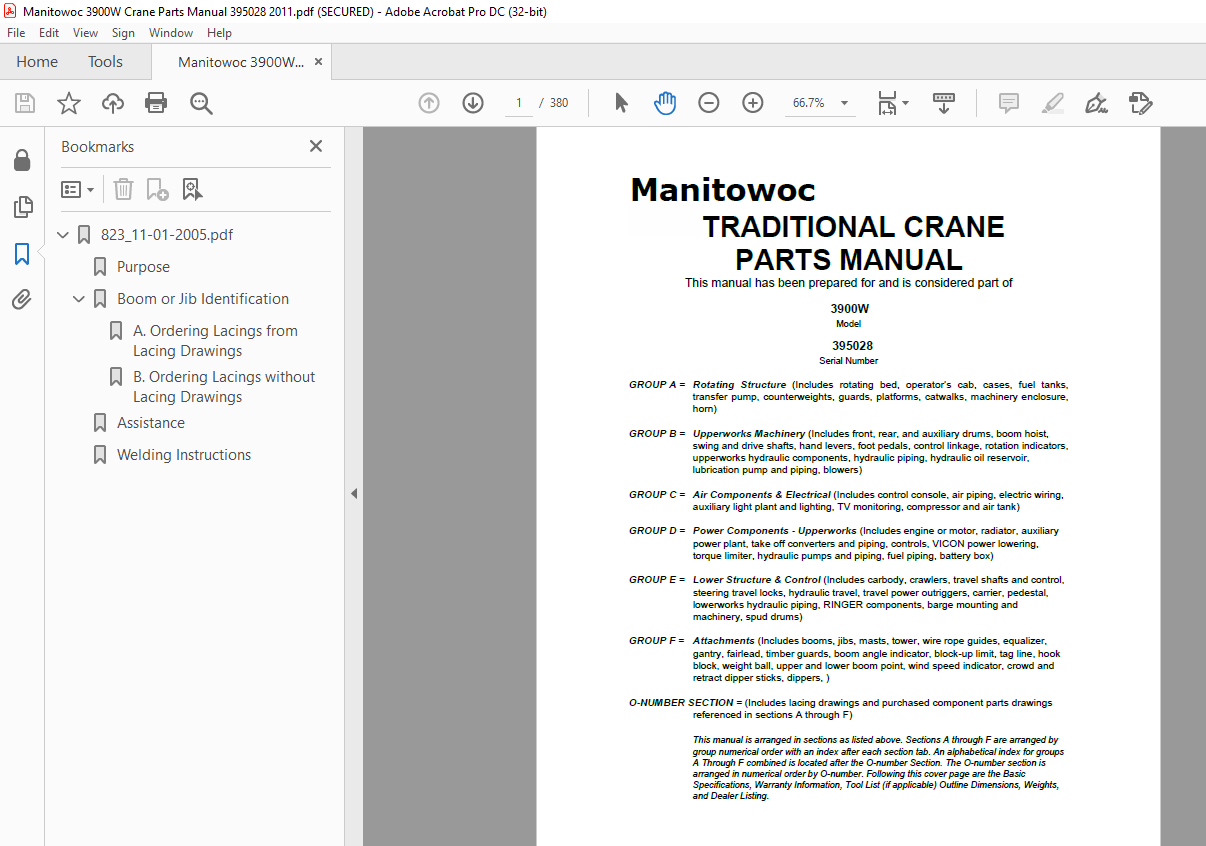
Task: Select the Manitowoc 3900W document tab
Action: pyautogui.click(x=241, y=62)
